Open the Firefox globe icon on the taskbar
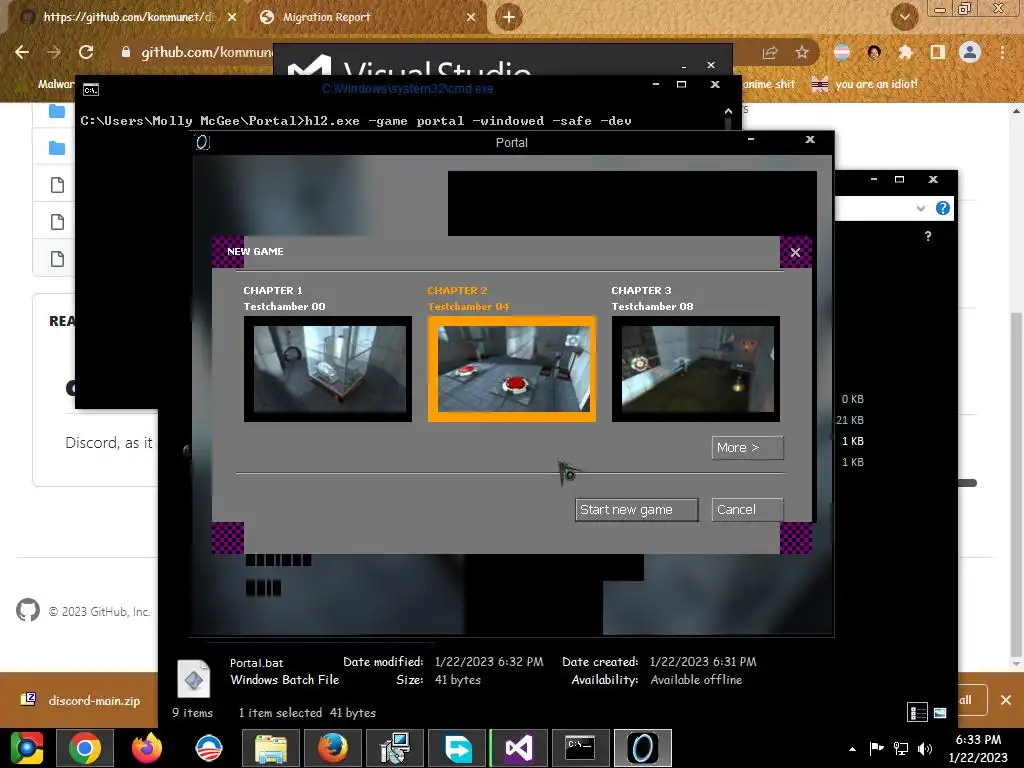 point(332,748)
